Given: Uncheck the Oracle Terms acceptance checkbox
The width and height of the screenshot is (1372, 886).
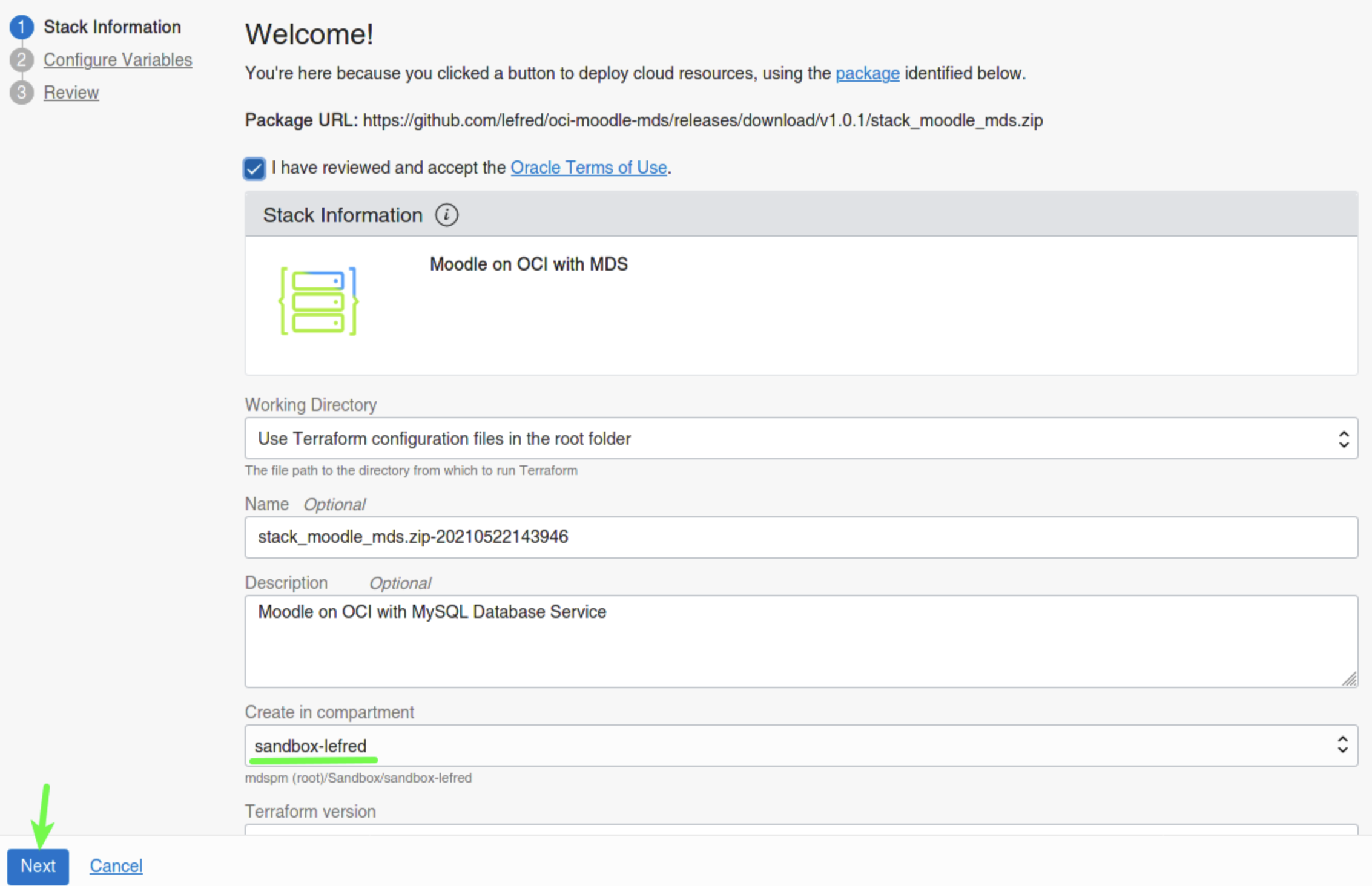Looking at the screenshot, I should pos(254,168).
